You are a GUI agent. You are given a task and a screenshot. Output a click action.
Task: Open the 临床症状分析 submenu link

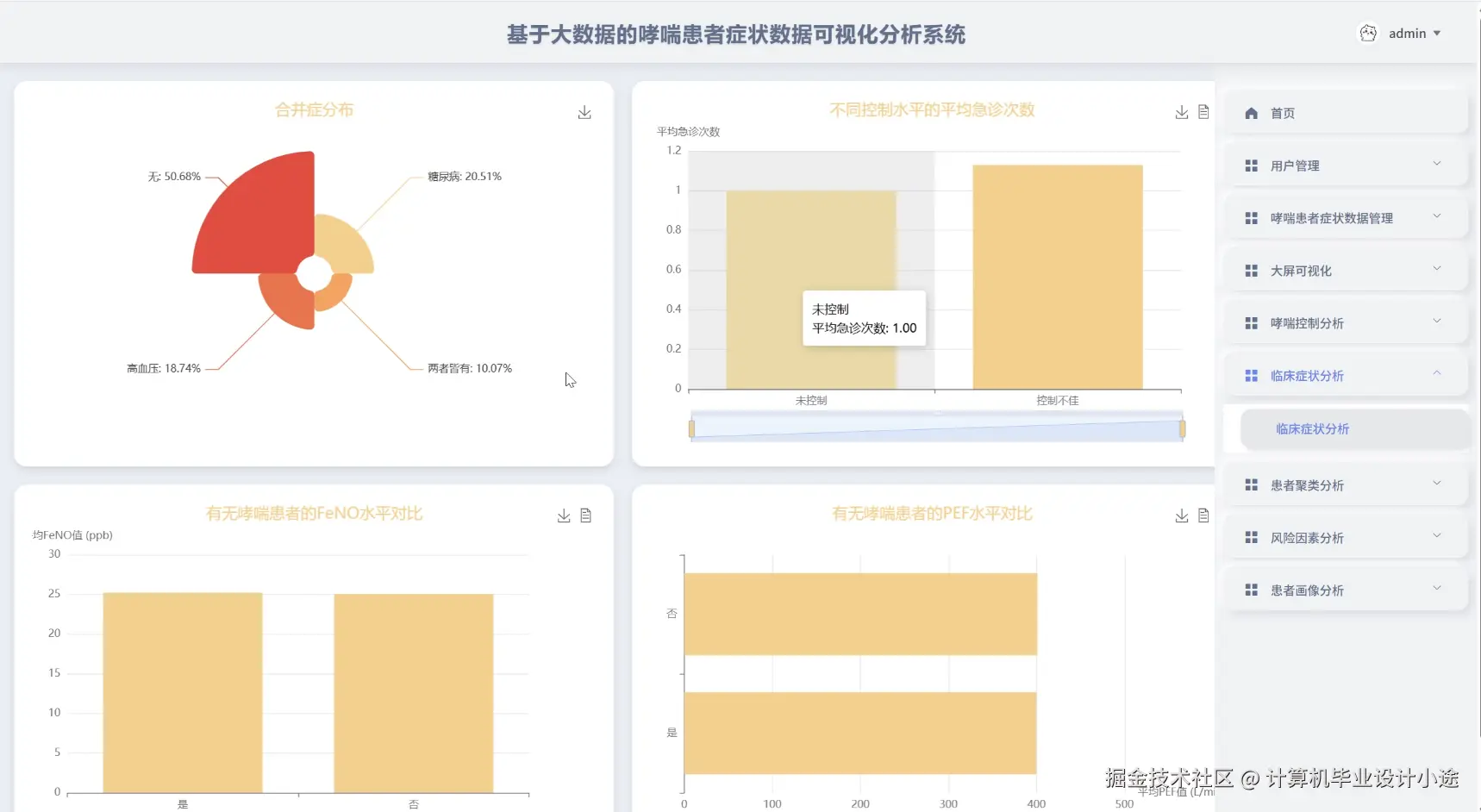[x=1311, y=428]
